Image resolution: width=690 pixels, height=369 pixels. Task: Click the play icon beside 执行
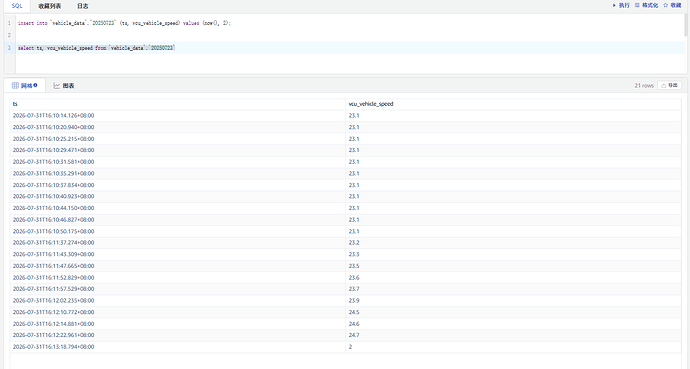point(614,5)
